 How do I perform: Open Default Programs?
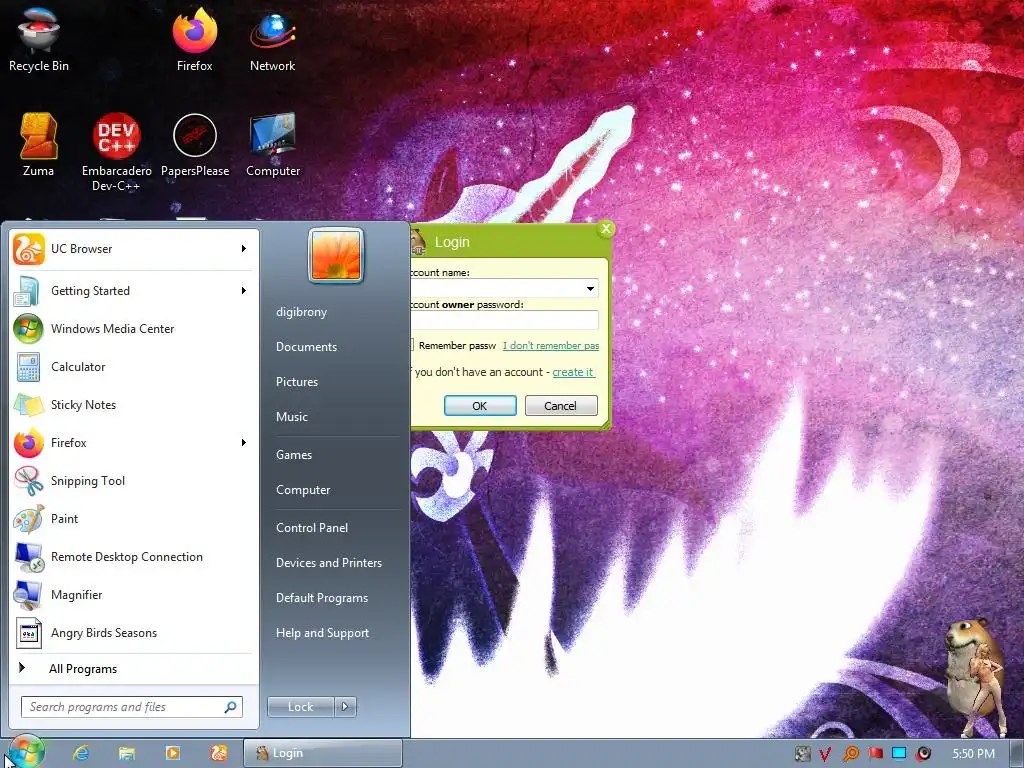[321, 598]
